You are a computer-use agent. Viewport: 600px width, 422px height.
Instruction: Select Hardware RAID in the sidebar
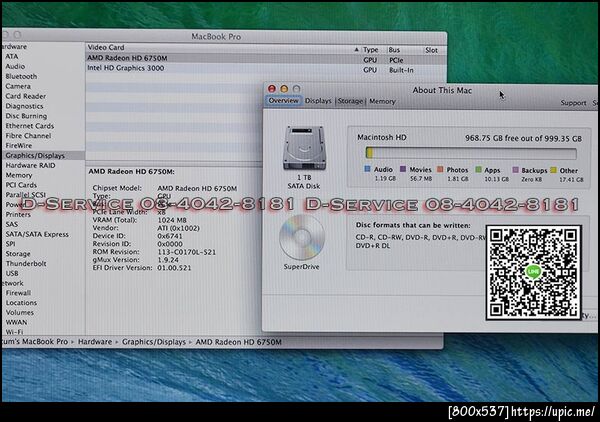[x=30, y=165]
